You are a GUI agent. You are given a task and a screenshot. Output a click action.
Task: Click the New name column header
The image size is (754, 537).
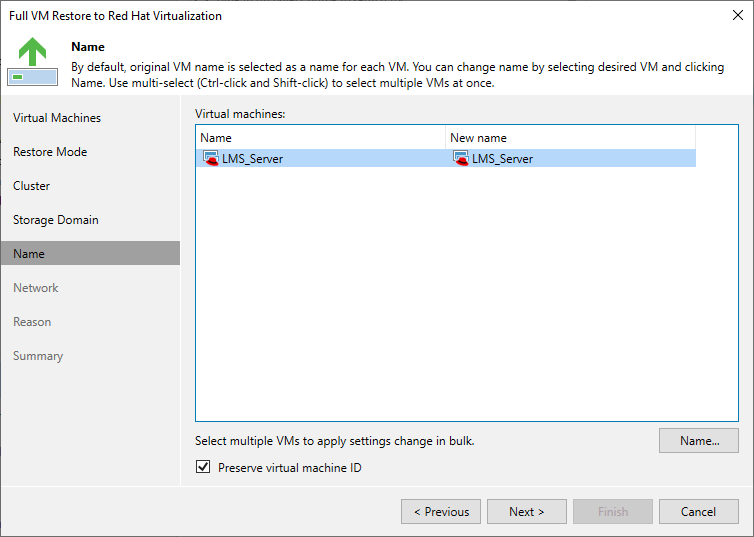pyautogui.click(x=570, y=138)
